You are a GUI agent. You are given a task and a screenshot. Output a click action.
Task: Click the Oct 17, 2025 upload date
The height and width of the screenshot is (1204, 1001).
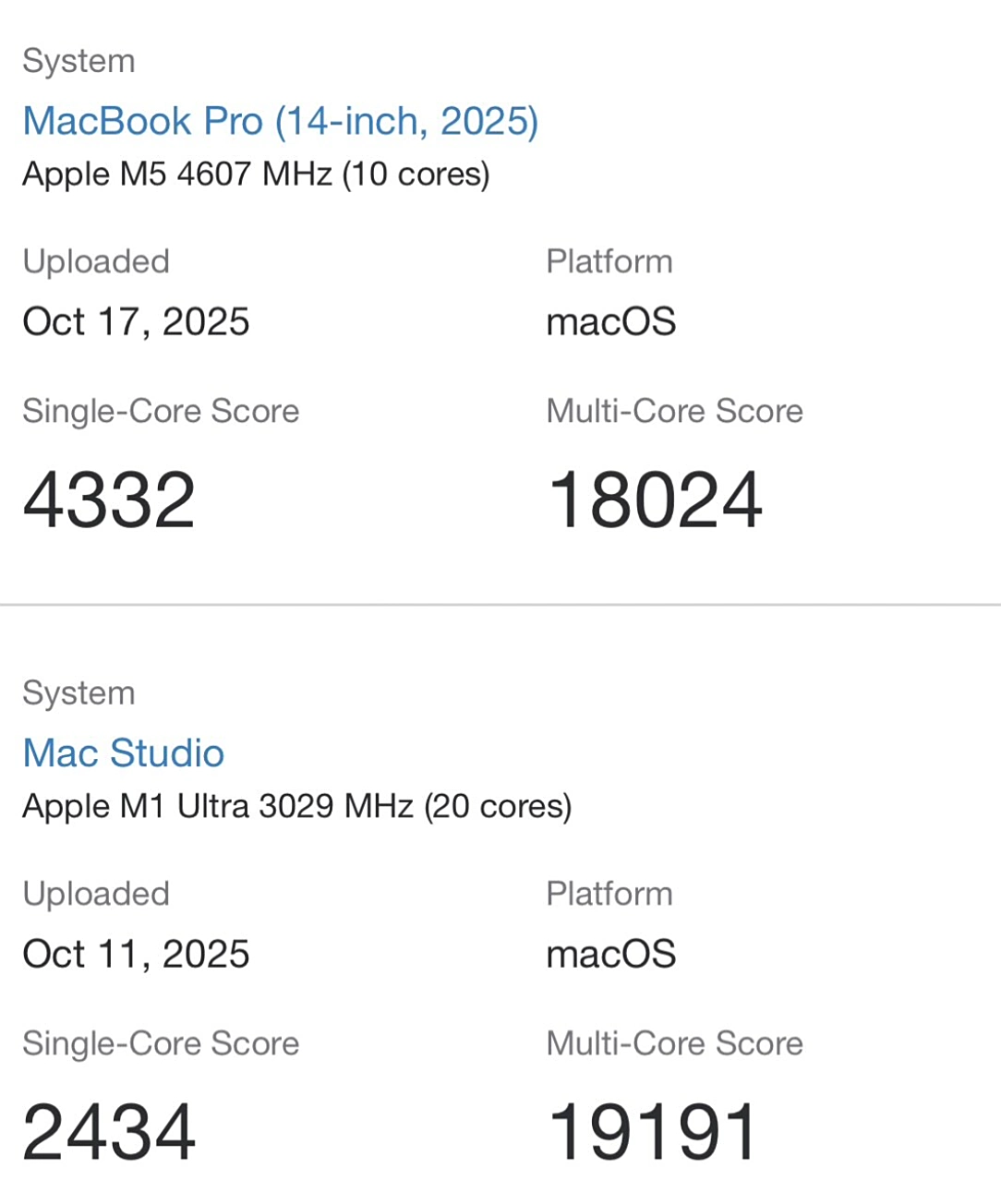(x=136, y=321)
